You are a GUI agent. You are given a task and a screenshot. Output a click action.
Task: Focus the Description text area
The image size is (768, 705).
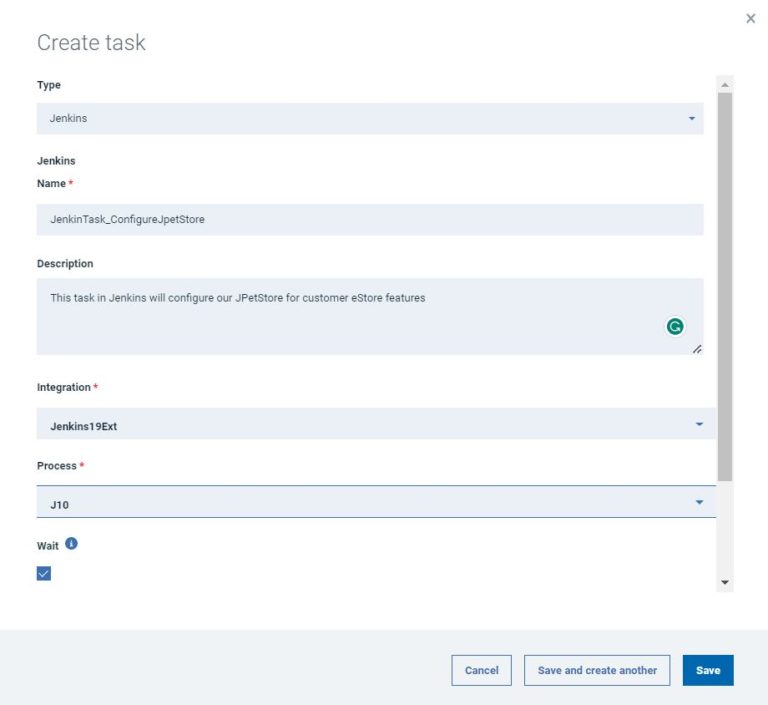[350, 316]
